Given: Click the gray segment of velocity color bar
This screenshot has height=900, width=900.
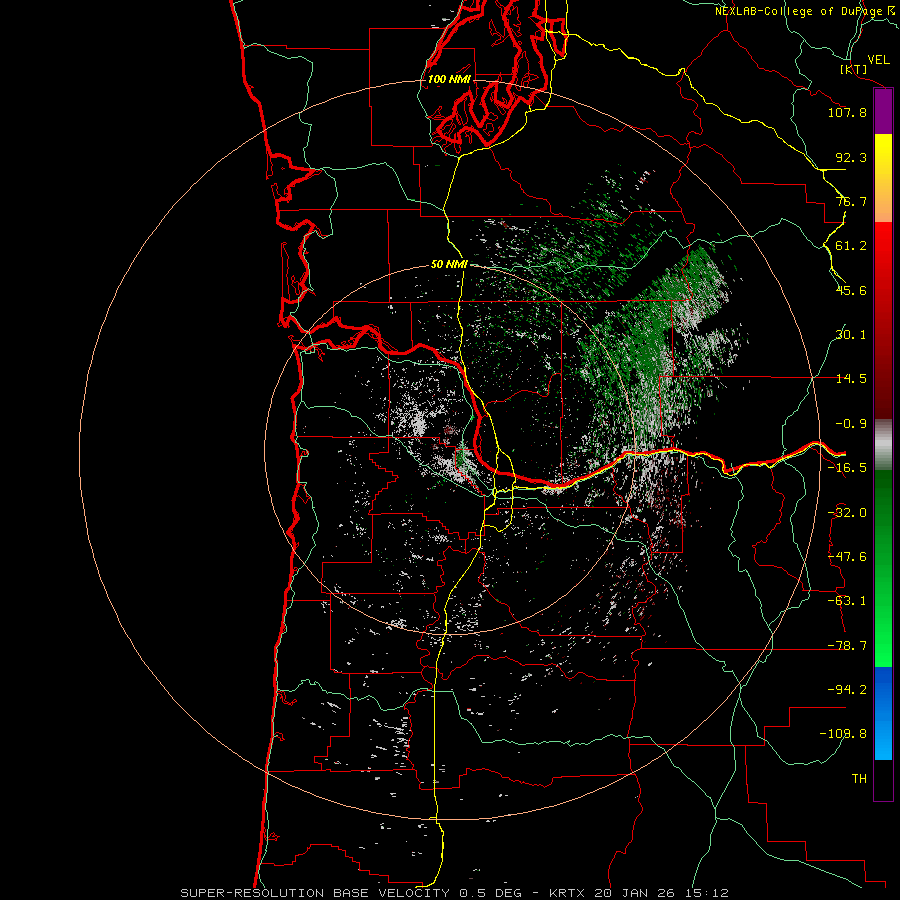Looking at the screenshot, I should (x=883, y=445).
